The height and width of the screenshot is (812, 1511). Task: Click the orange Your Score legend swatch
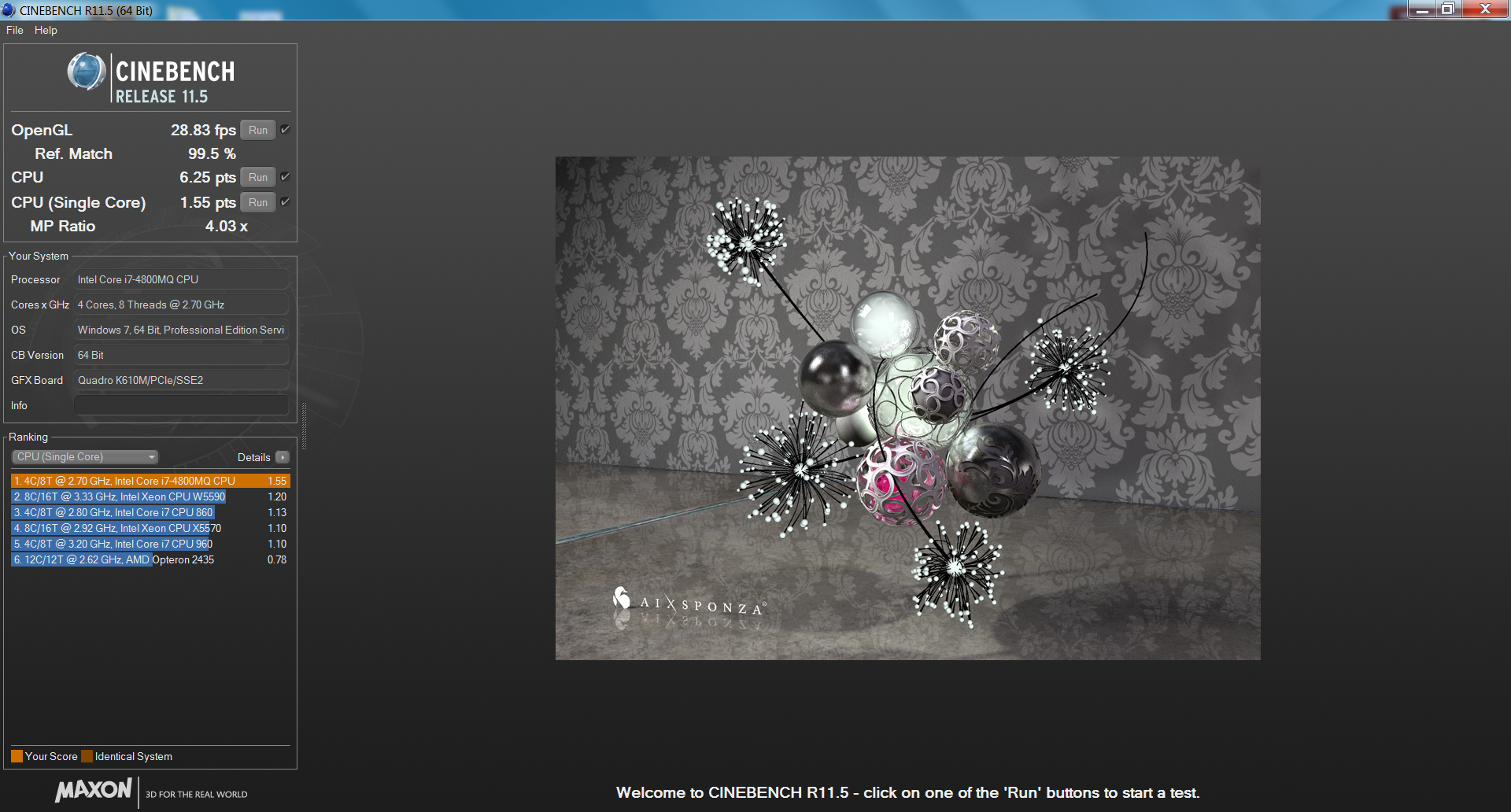pyautogui.click(x=17, y=756)
